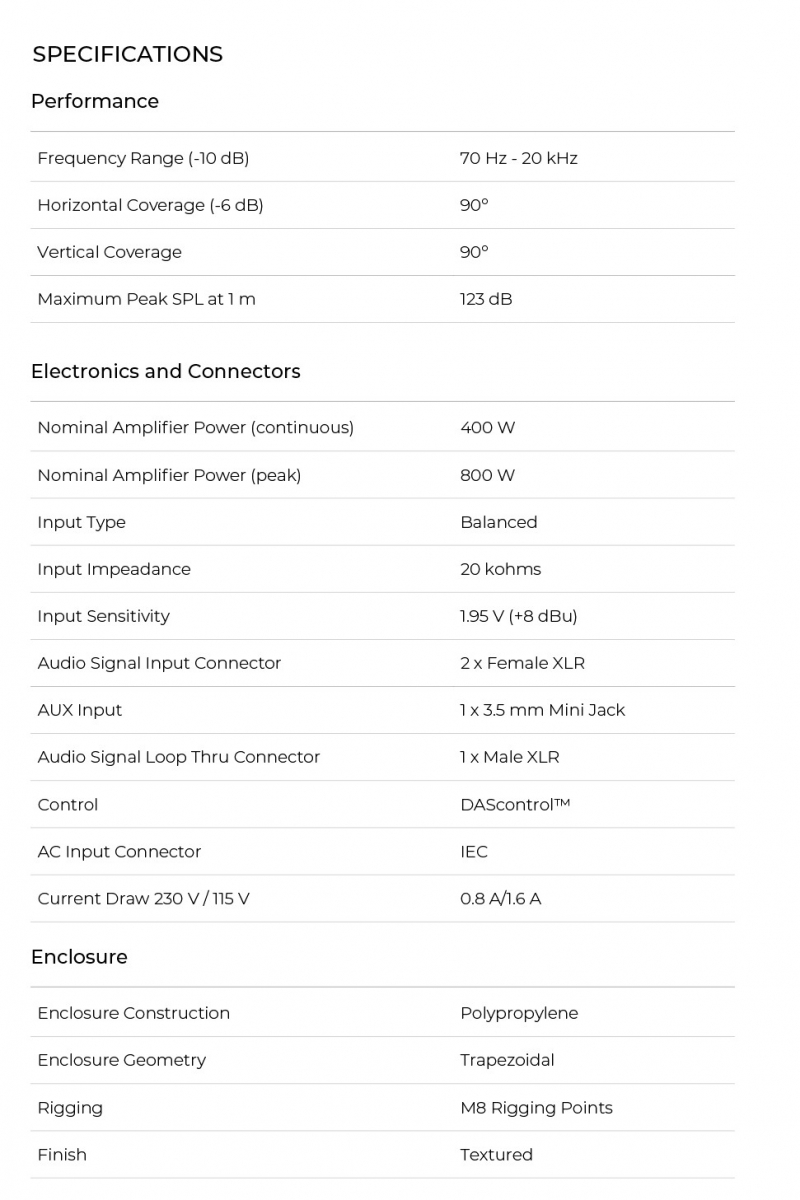Click the Enclosure section heading
Screen dimensions: 800x1200
coord(79,957)
